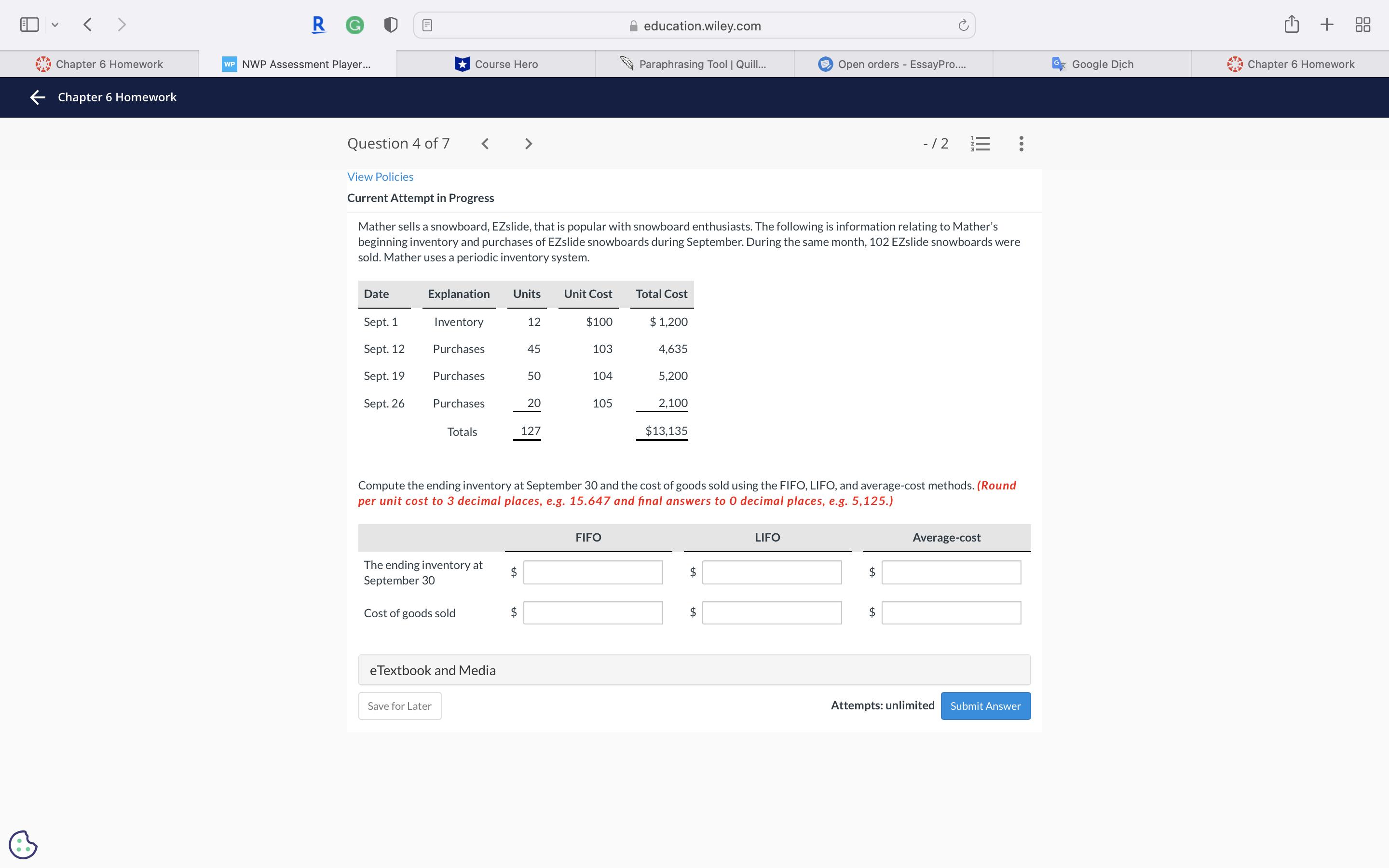Click the FIFO ending inventory field
The height and width of the screenshot is (868, 1389).
coord(593,572)
